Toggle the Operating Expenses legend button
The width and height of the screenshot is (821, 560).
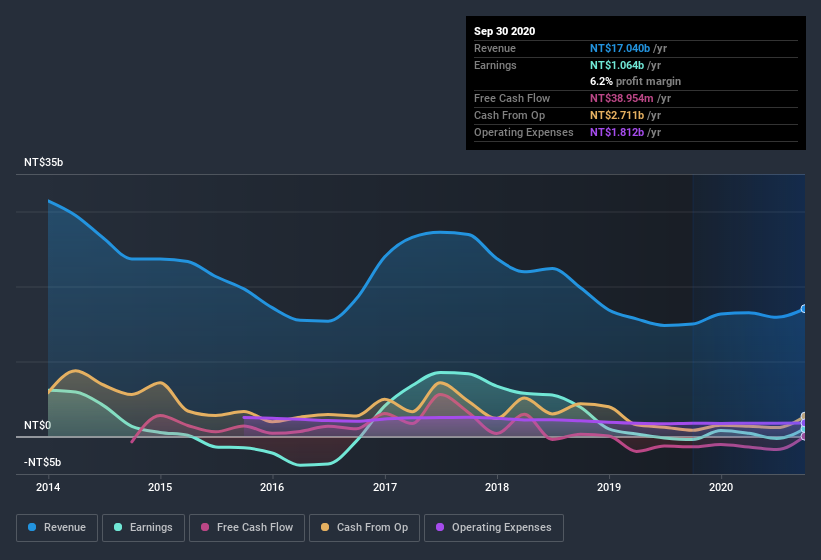(x=494, y=528)
